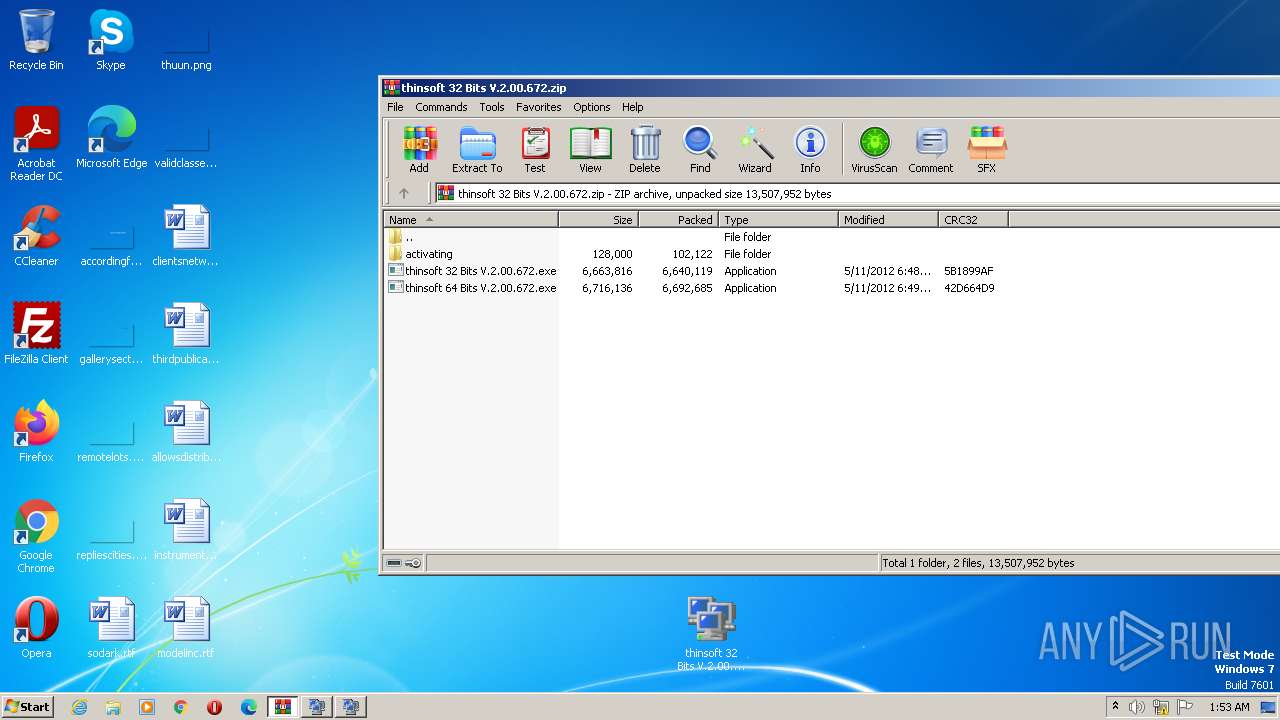Sort by Name column header

point(471,220)
